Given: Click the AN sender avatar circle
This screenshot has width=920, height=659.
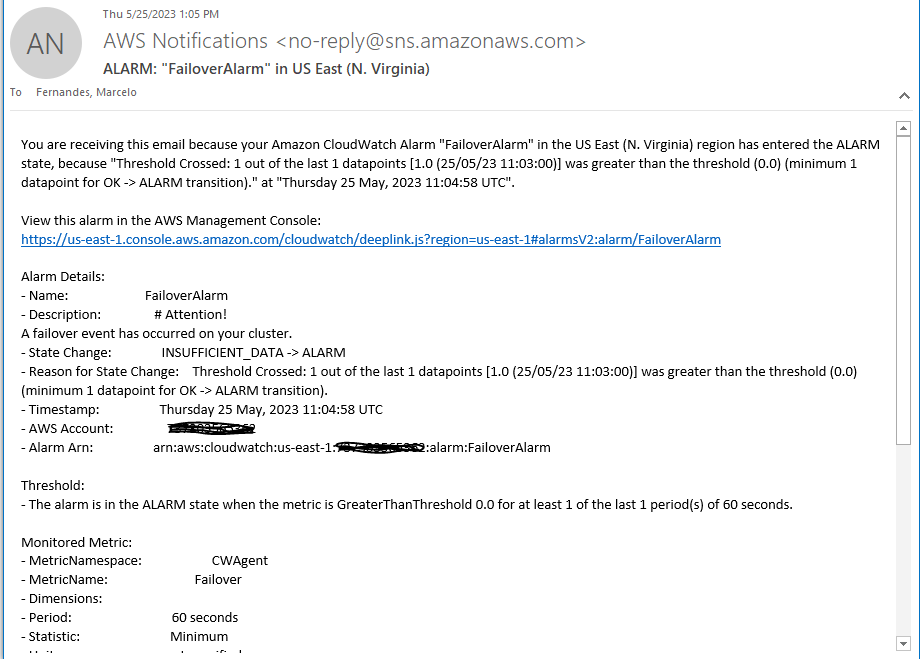Looking at the screenshot, I should pos(45,42).
